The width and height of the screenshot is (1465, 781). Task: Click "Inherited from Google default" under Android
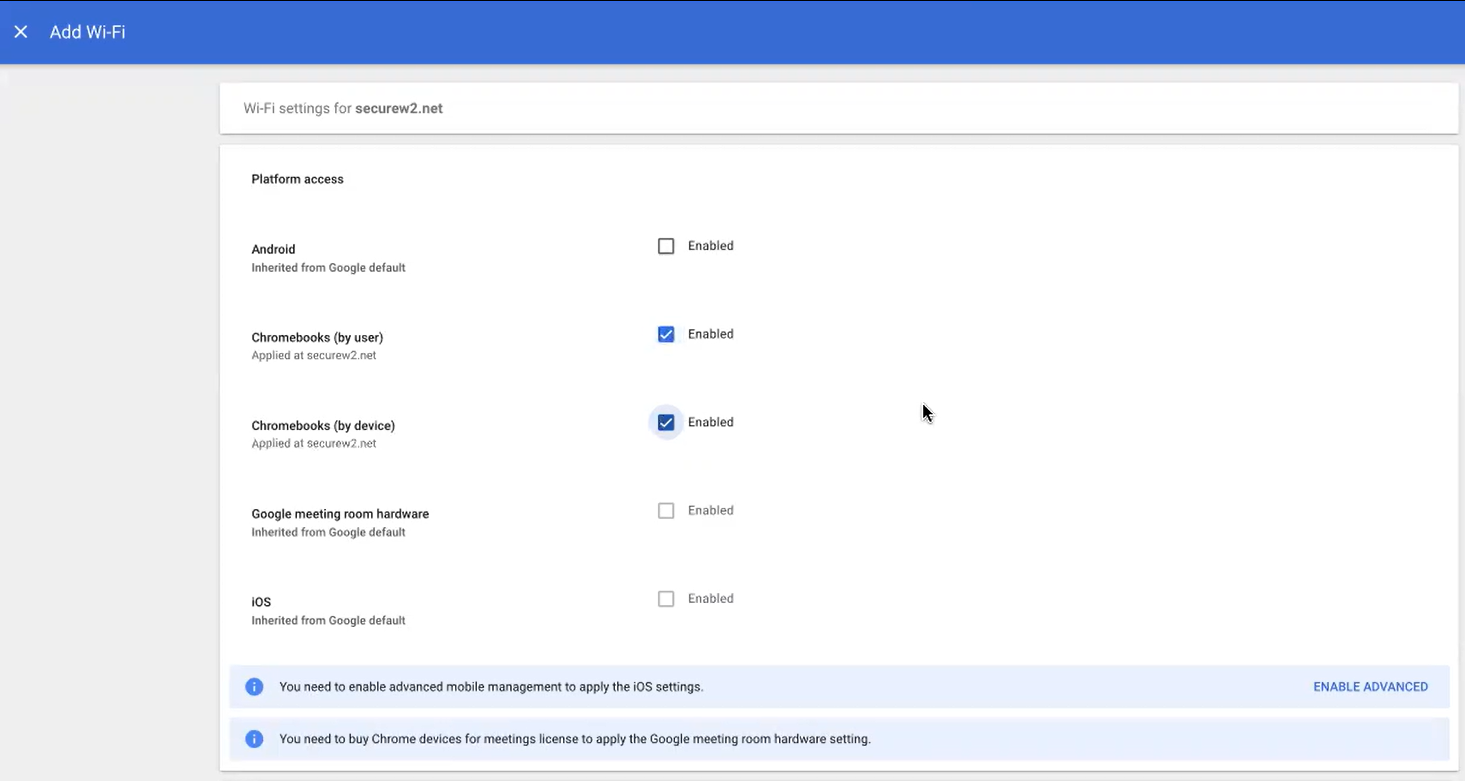point(328,268)
